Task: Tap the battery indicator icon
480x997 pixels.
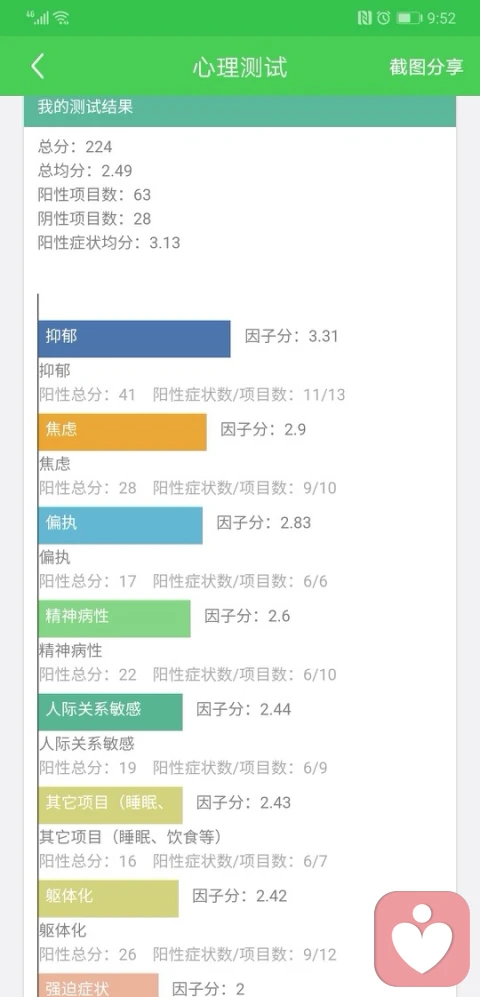Action: [x=409, y=18]
